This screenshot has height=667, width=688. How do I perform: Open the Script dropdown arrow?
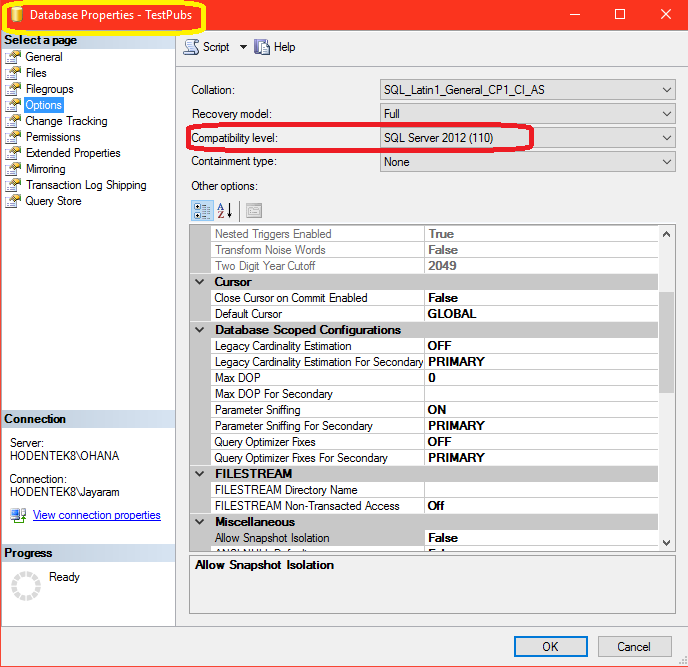pyautogui.click(x=243, y=47)
